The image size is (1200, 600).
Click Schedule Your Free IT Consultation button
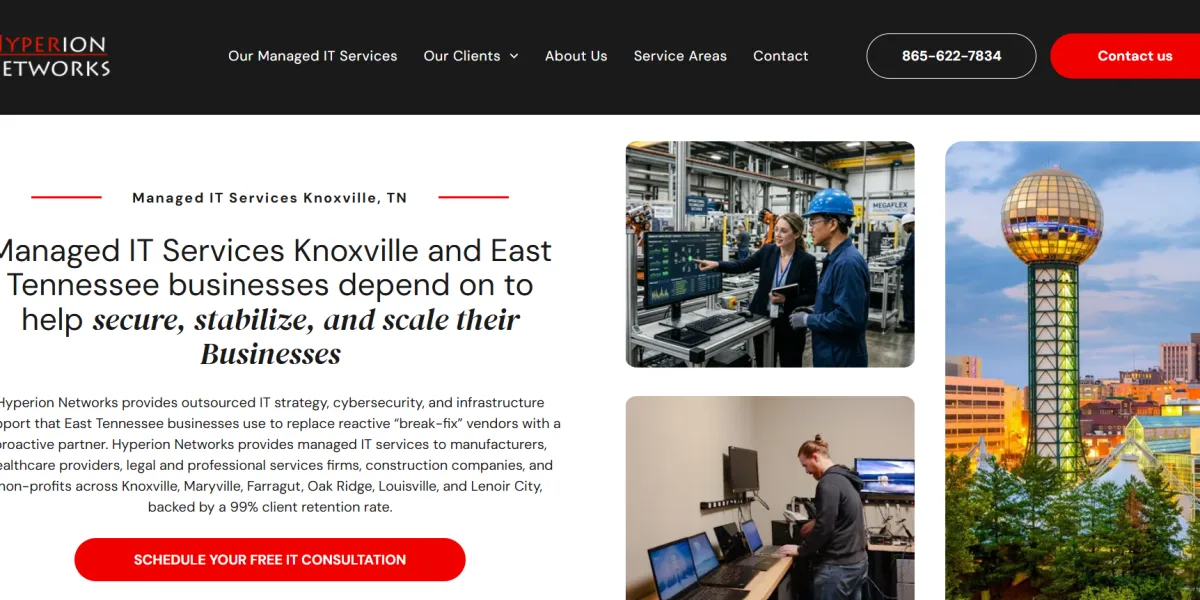[270, 560]
